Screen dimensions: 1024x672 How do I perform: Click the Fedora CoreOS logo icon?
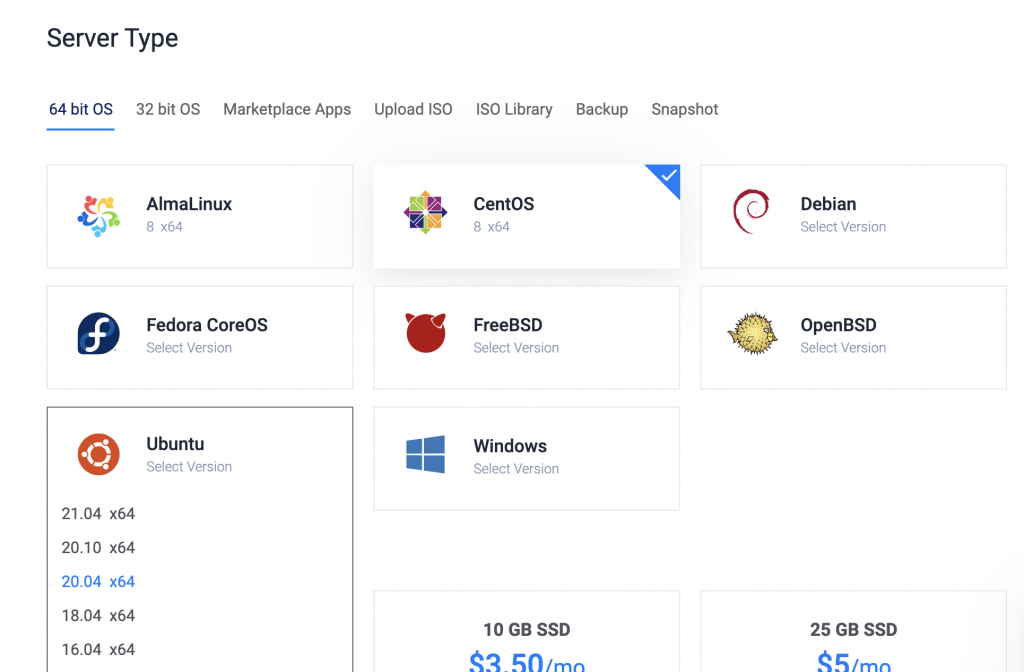point(99,333)
